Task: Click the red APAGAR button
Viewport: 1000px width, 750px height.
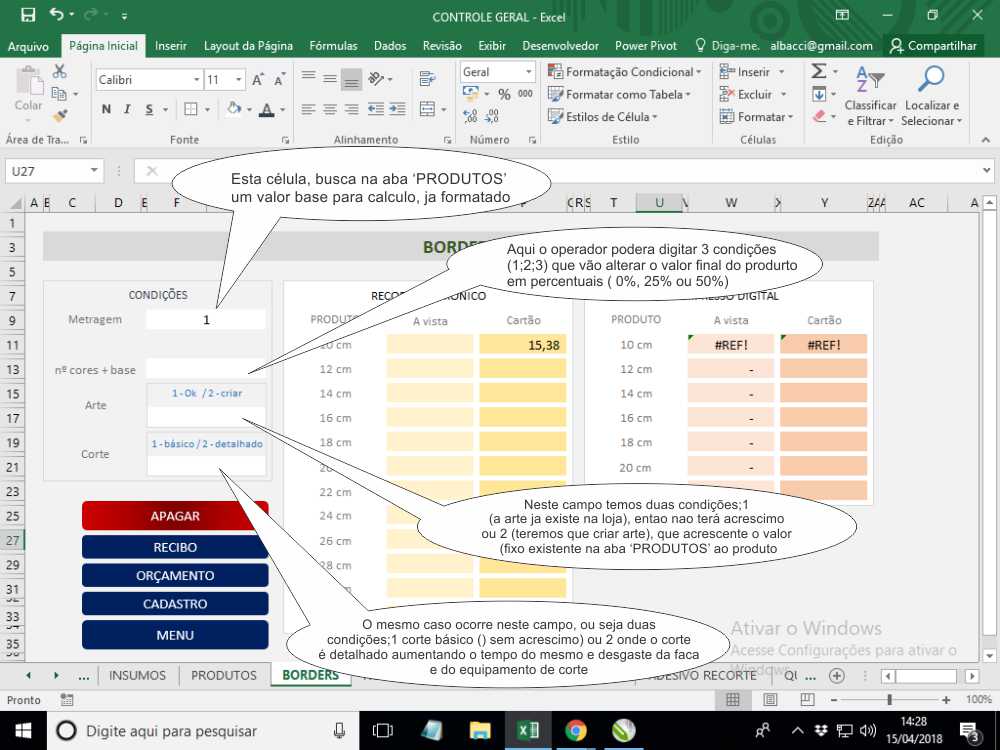Action: click(x=175, y=515)
